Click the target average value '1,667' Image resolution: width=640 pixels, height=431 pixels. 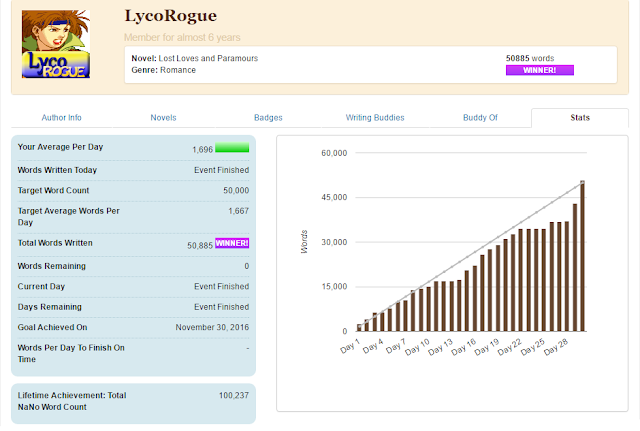tap(238, 211)
